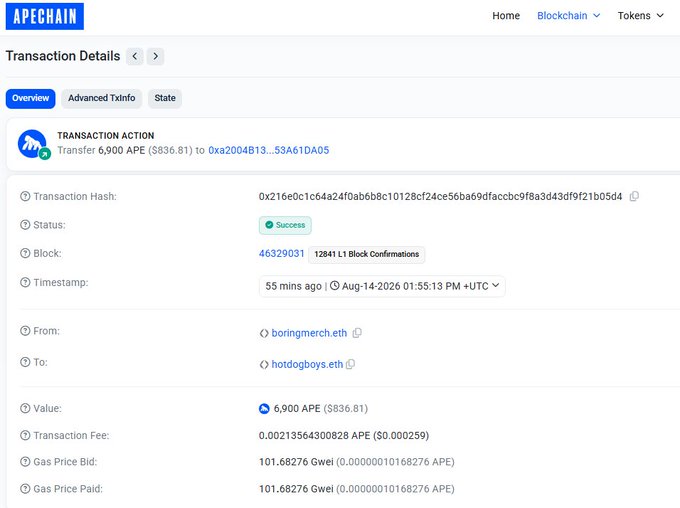The width and height of the screenshot is (680, 508).
Task: Click the Success status badge
Action: 285,225
